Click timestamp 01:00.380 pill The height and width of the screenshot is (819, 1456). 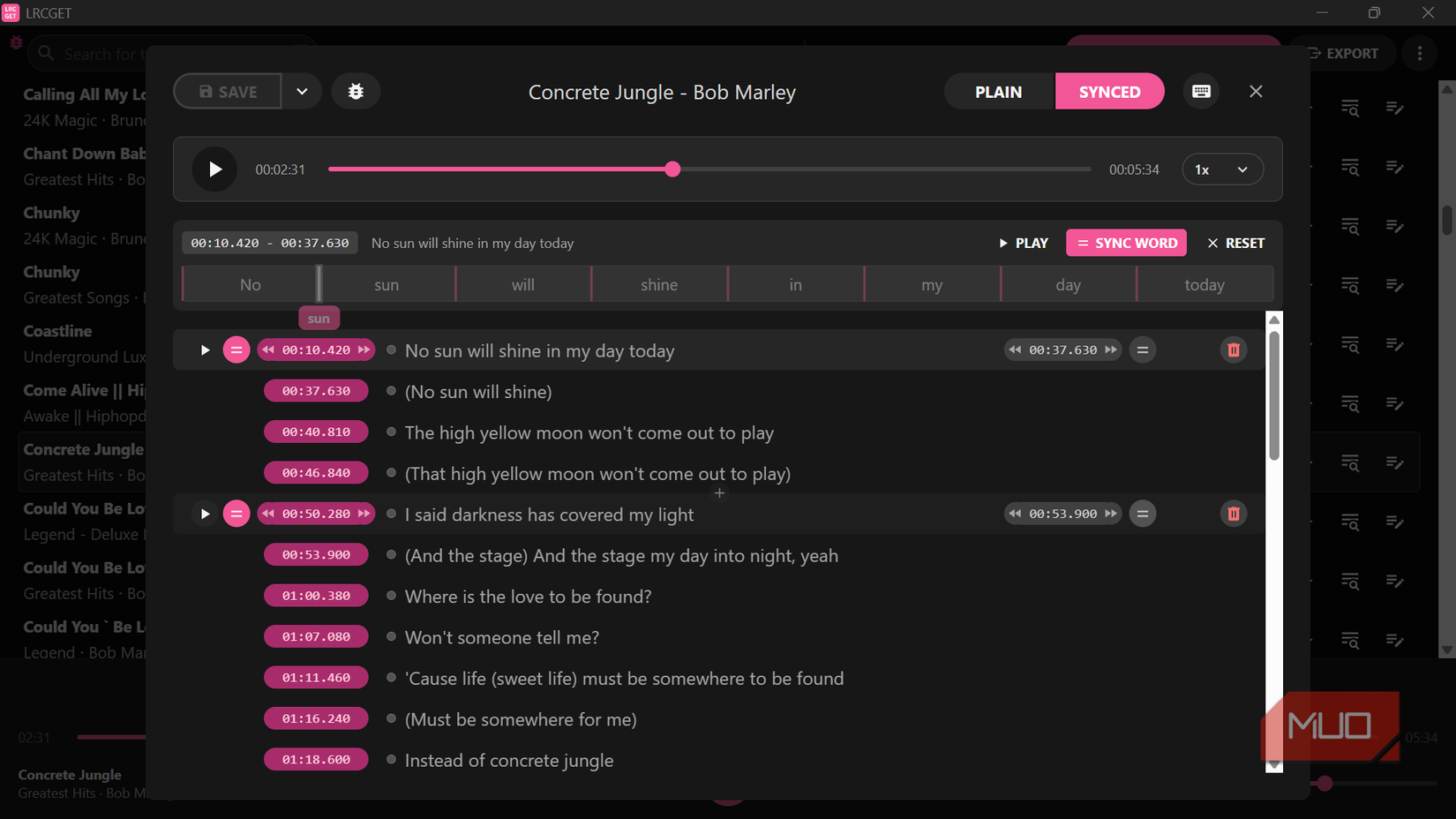316,596
